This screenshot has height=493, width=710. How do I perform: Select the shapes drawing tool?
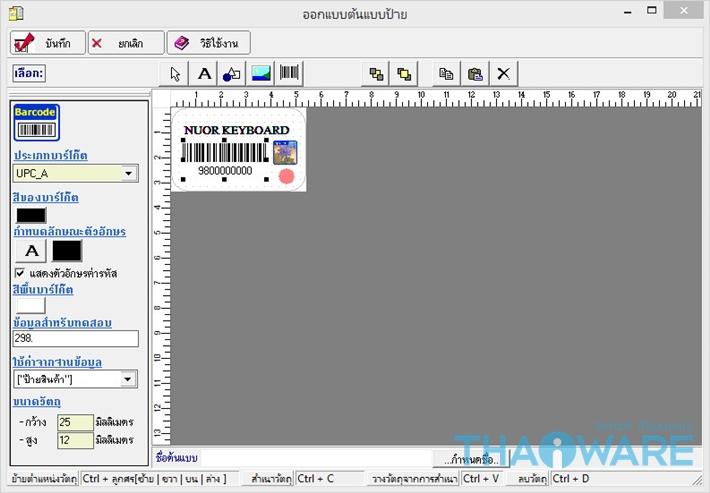[232, 74]
